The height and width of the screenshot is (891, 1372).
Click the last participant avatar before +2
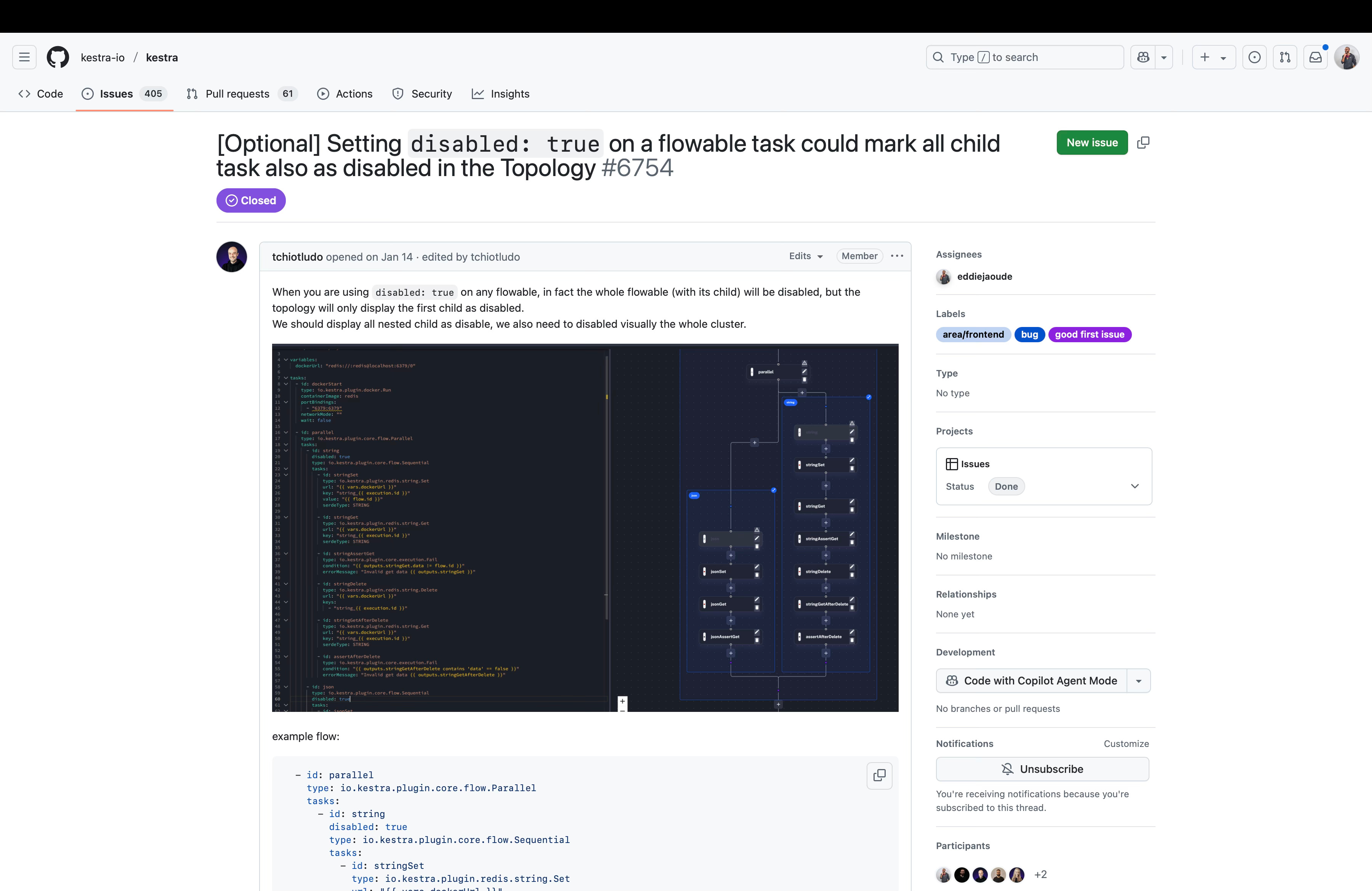(x=1017, y=874)
